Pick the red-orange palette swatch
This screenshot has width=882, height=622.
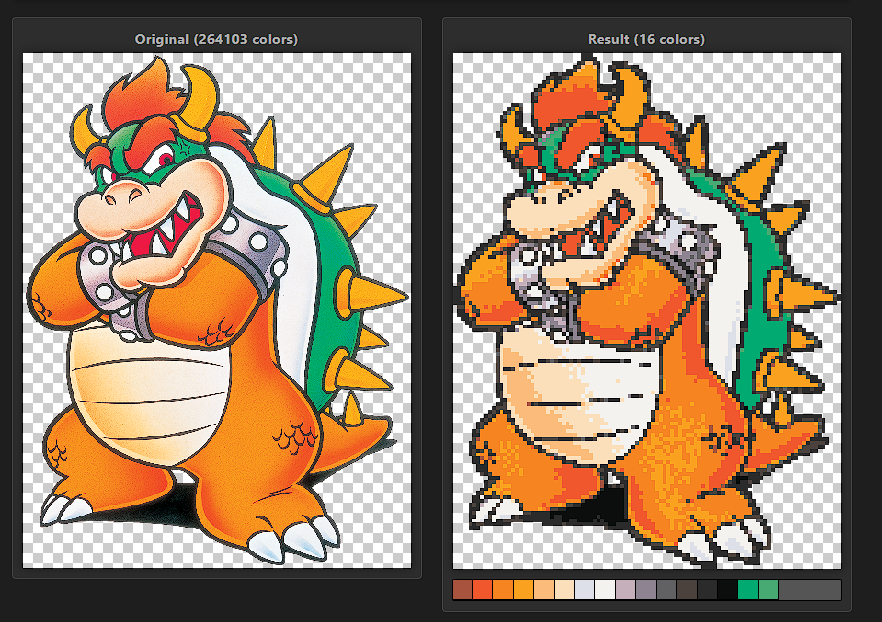[482, 590]
